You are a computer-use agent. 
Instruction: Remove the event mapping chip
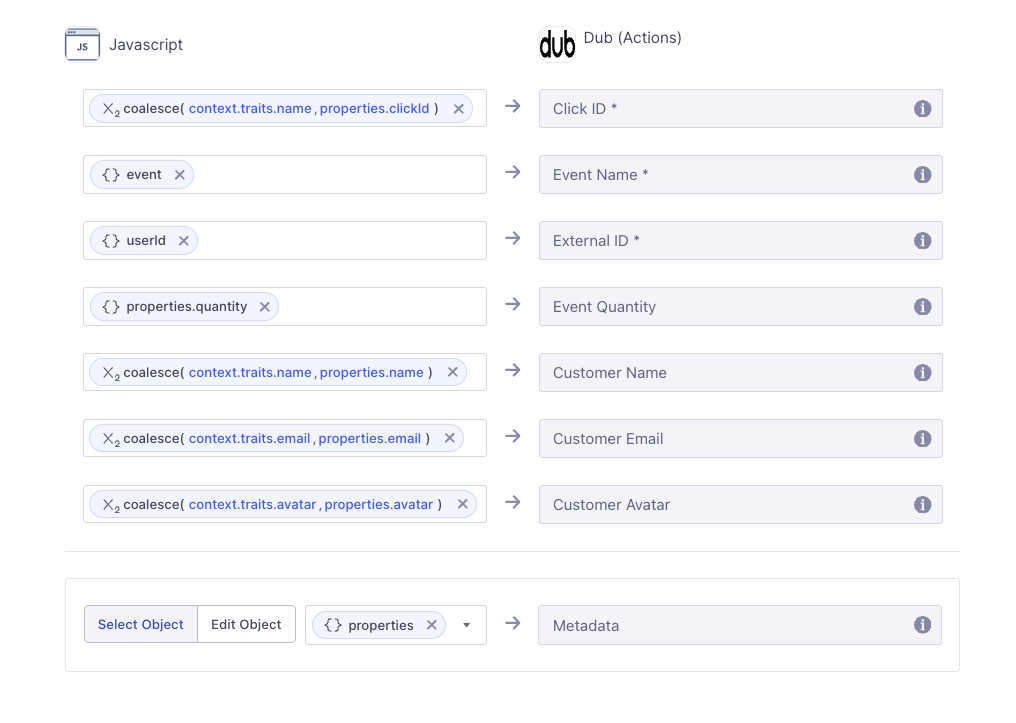pyautogui.click(x=179, y=174)
